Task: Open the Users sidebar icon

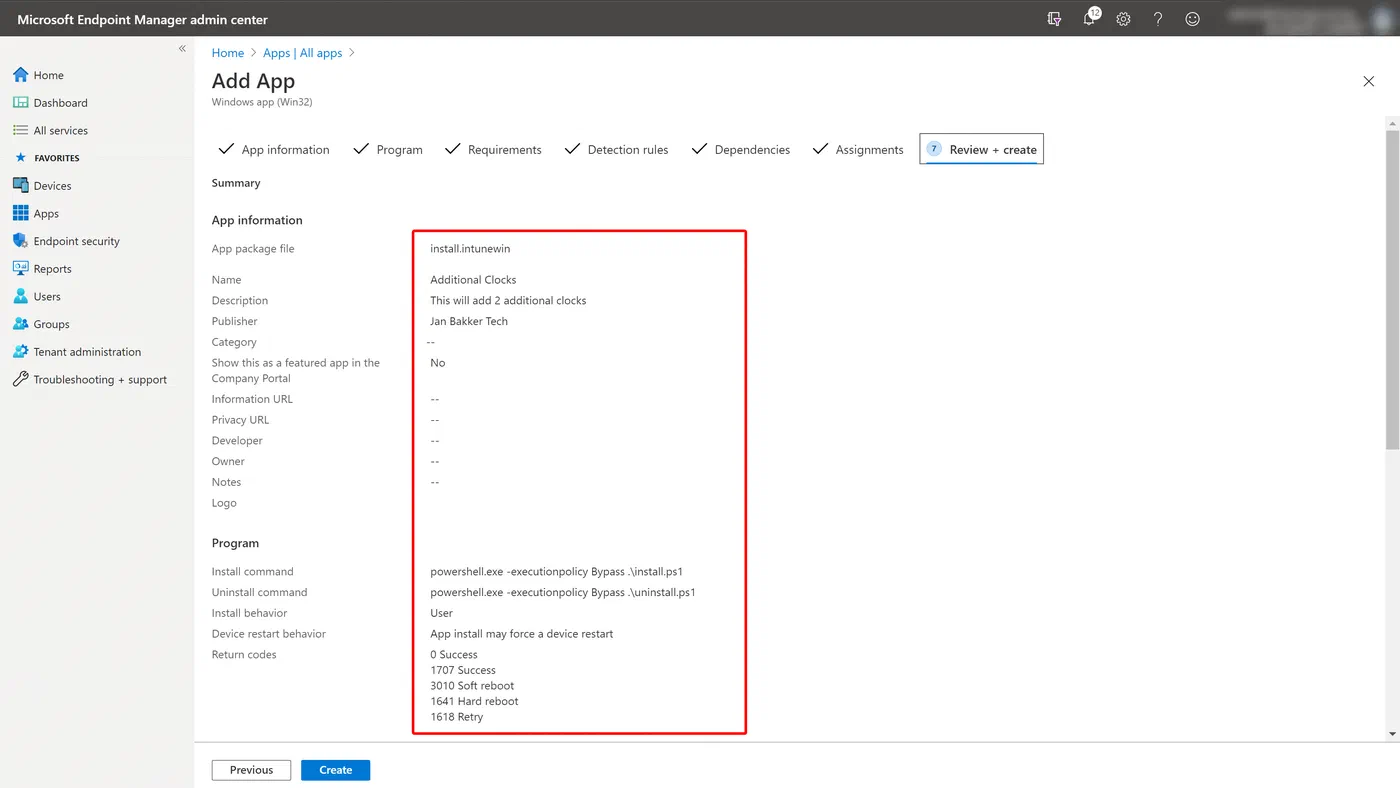Action: (x=20, y=296)
